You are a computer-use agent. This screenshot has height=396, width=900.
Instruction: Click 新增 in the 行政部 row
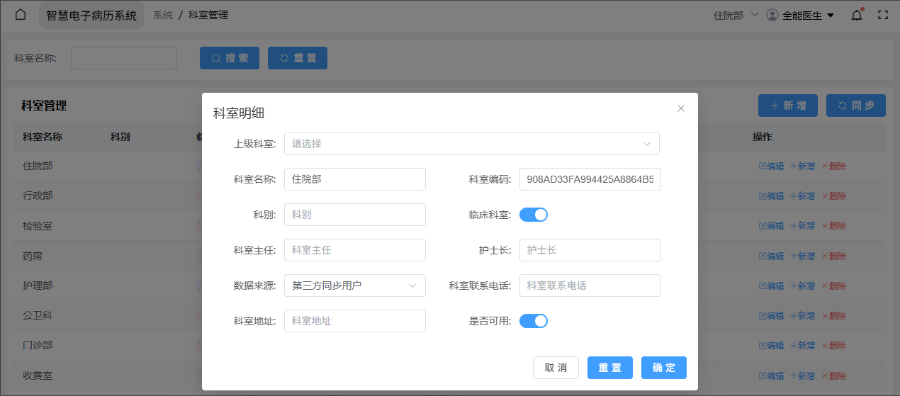click(802, 196)
